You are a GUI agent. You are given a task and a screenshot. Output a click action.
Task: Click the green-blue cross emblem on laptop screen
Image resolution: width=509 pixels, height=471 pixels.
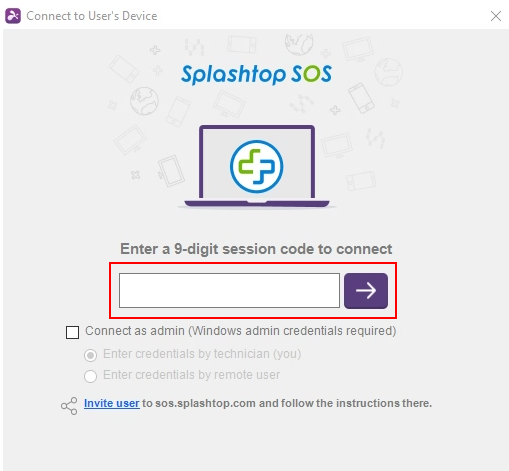pyautogui.click(x=256, y=167)
